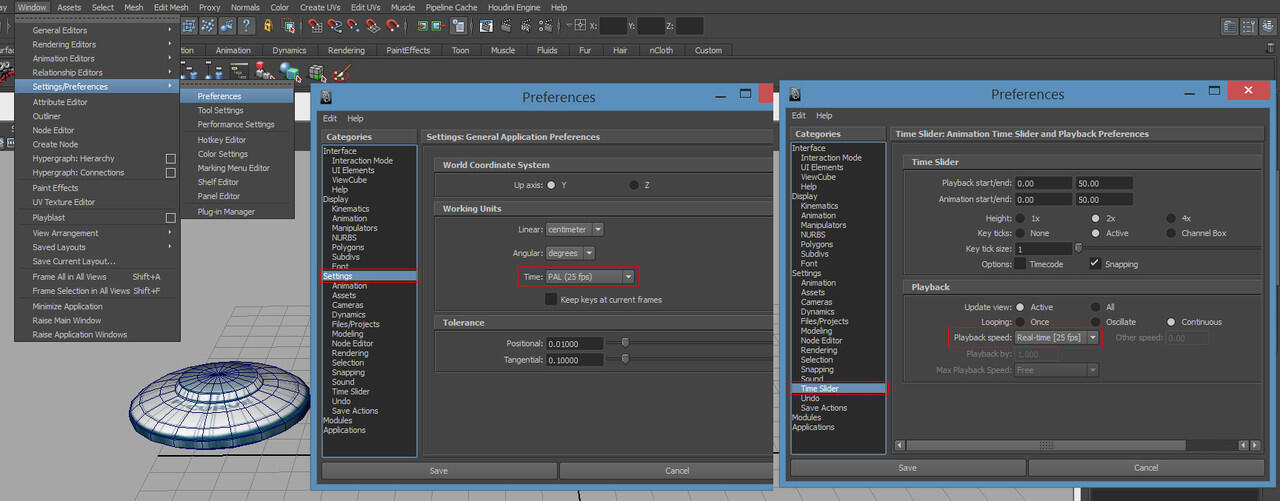Enable the Timecode option checkbox

coord(1020,264)
